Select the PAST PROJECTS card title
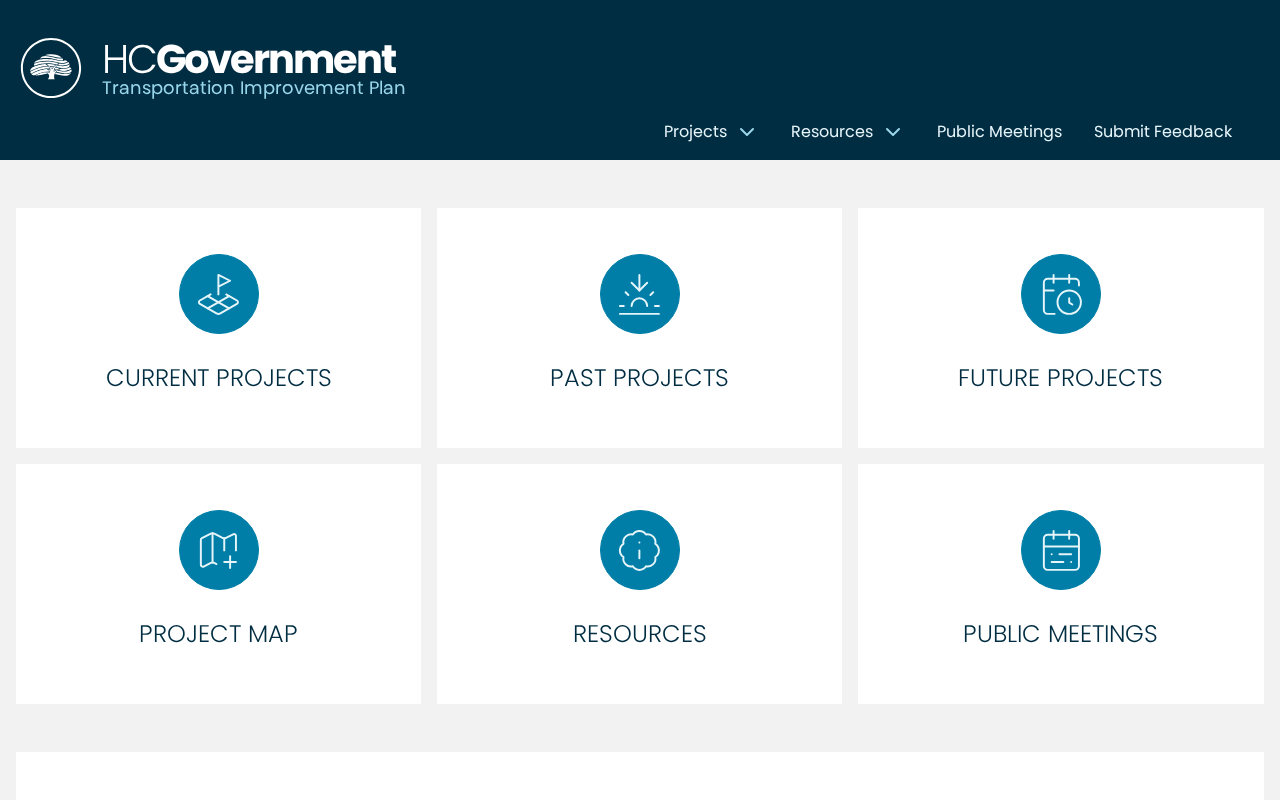 click(x=640, y=378)
